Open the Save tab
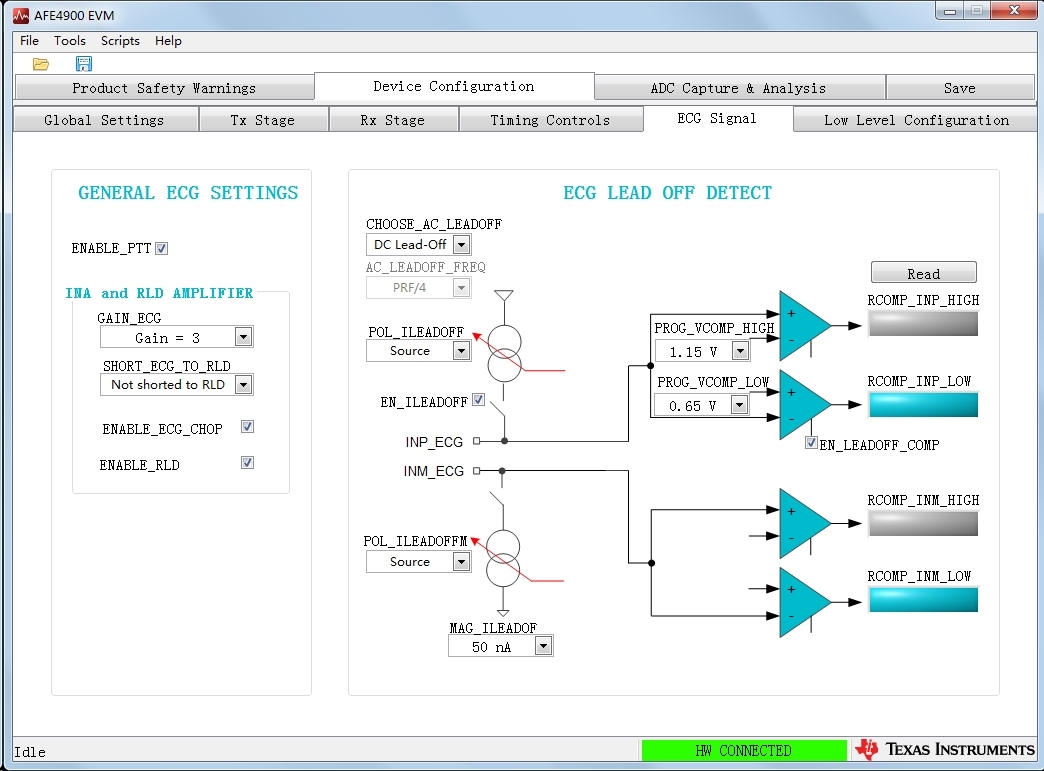This screenshot has width=1044, height=771. coord(960,88)
